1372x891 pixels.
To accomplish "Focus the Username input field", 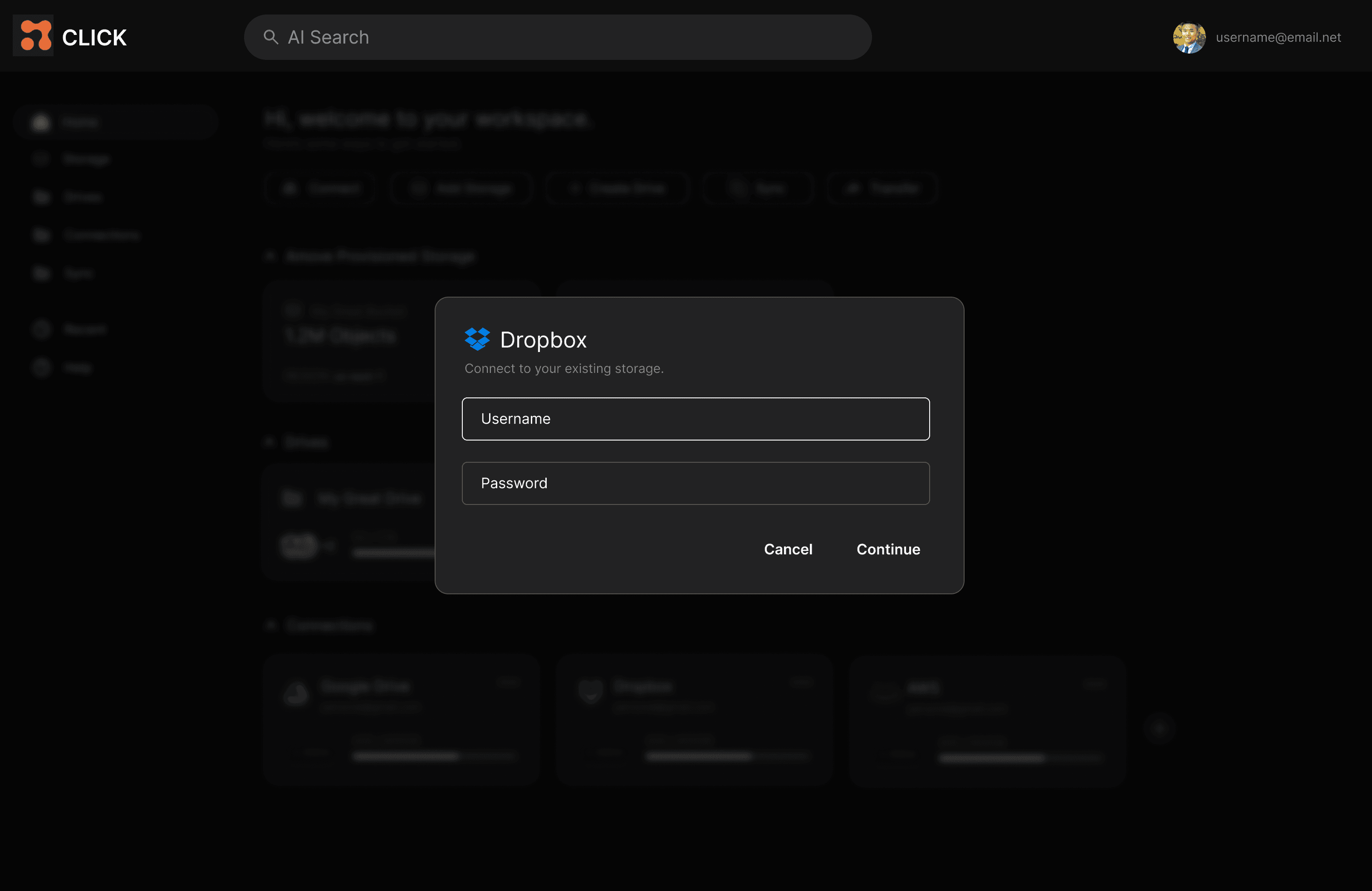I will pos(695,419).
